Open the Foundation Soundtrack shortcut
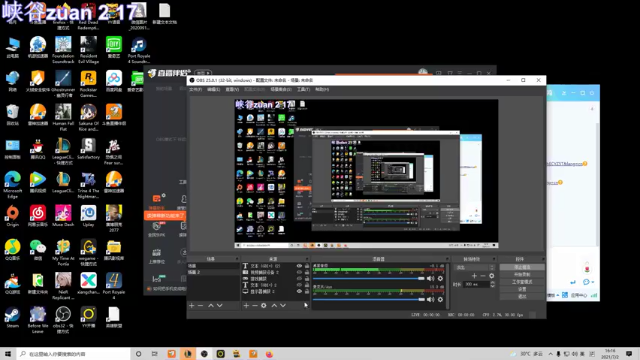Viewport: 640px width, 360px height. coord(63,50)
